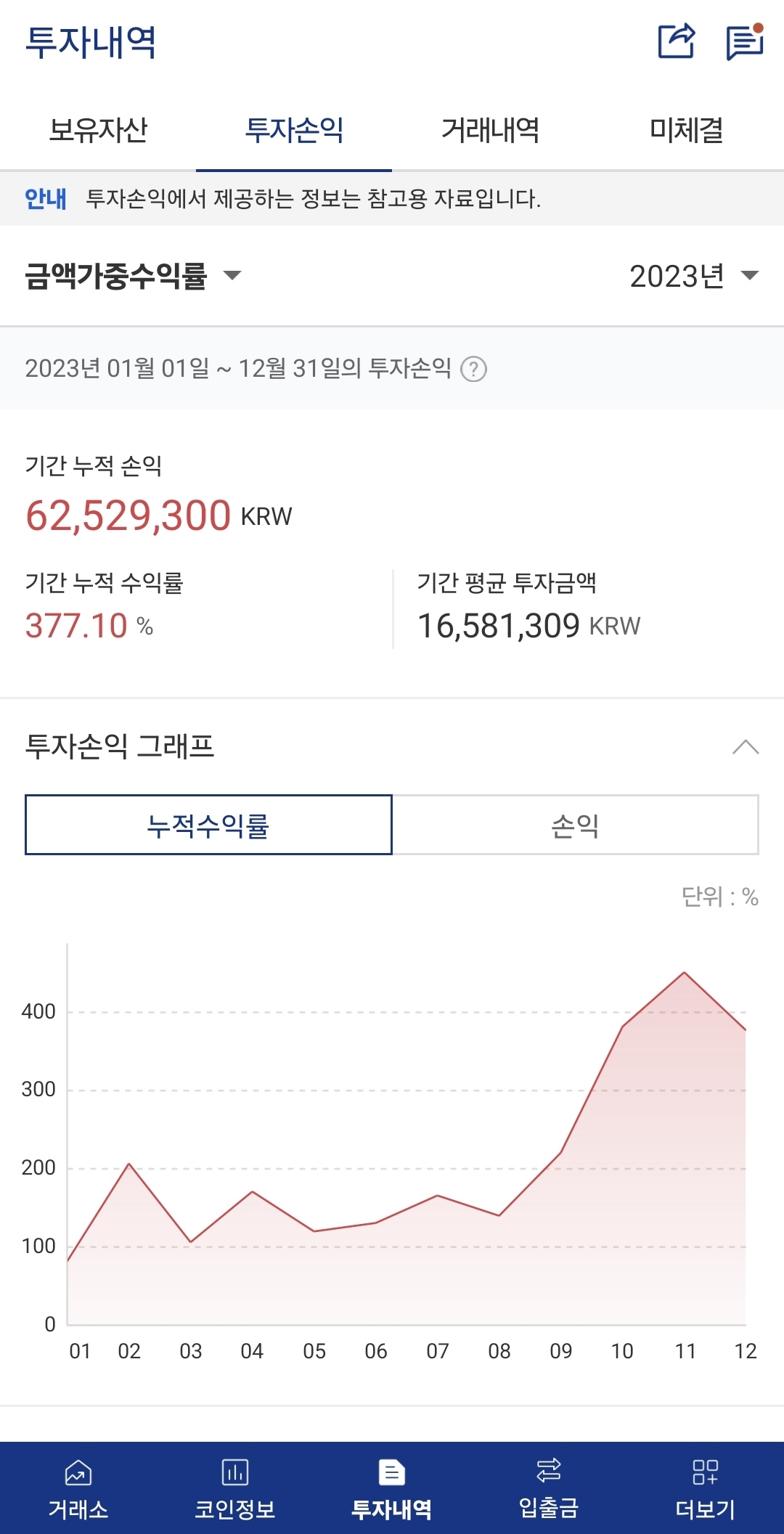
Task: Switch to the 거래내역 tab
Action: (490, 131)
